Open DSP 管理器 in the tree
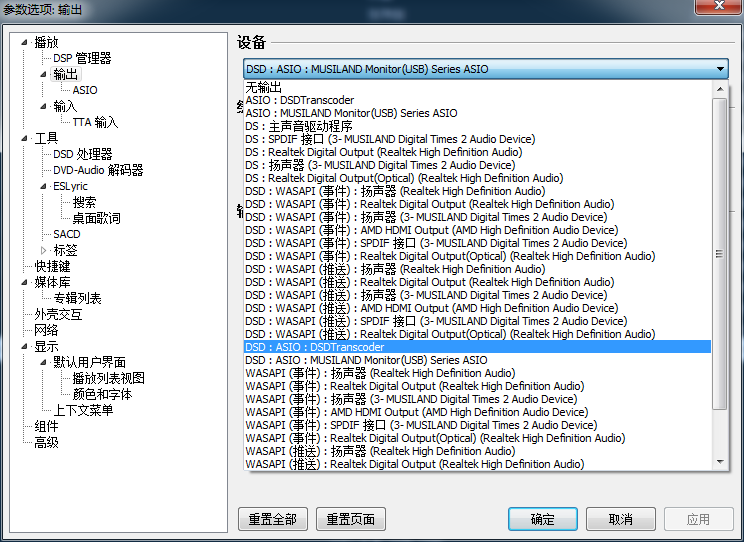This screenshot has width=744, height=542. (82, 59)
